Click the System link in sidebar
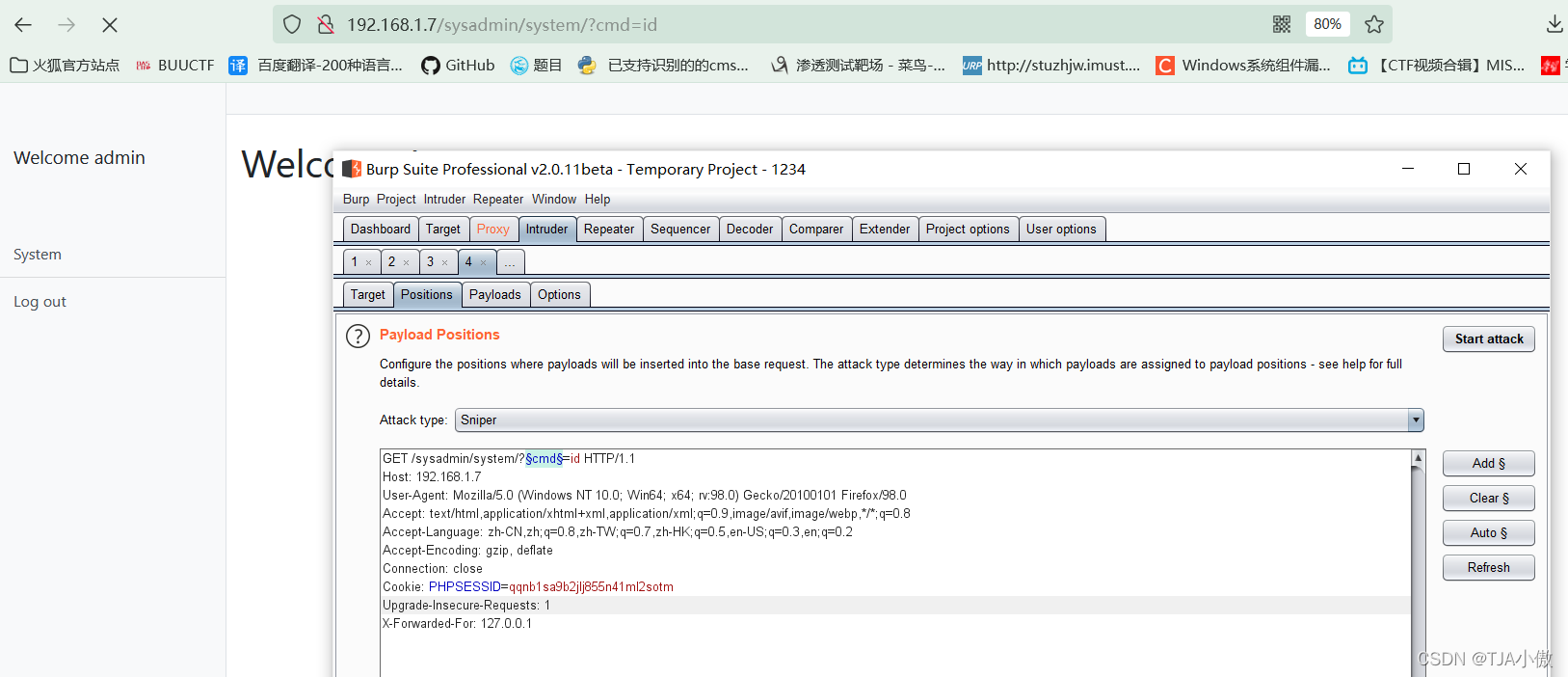 (x=38, y=255)
